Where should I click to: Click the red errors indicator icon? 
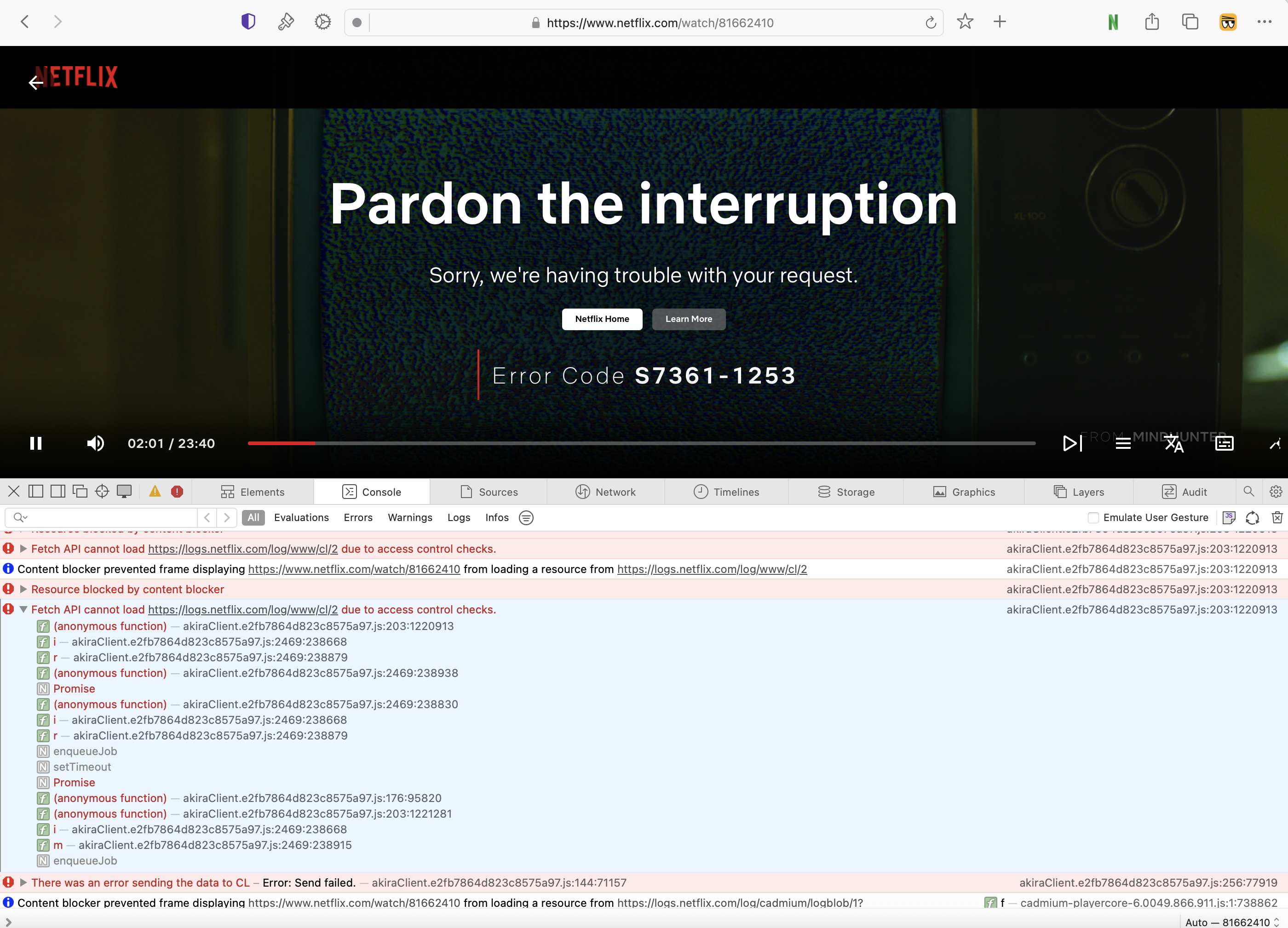tap(177, 492)
